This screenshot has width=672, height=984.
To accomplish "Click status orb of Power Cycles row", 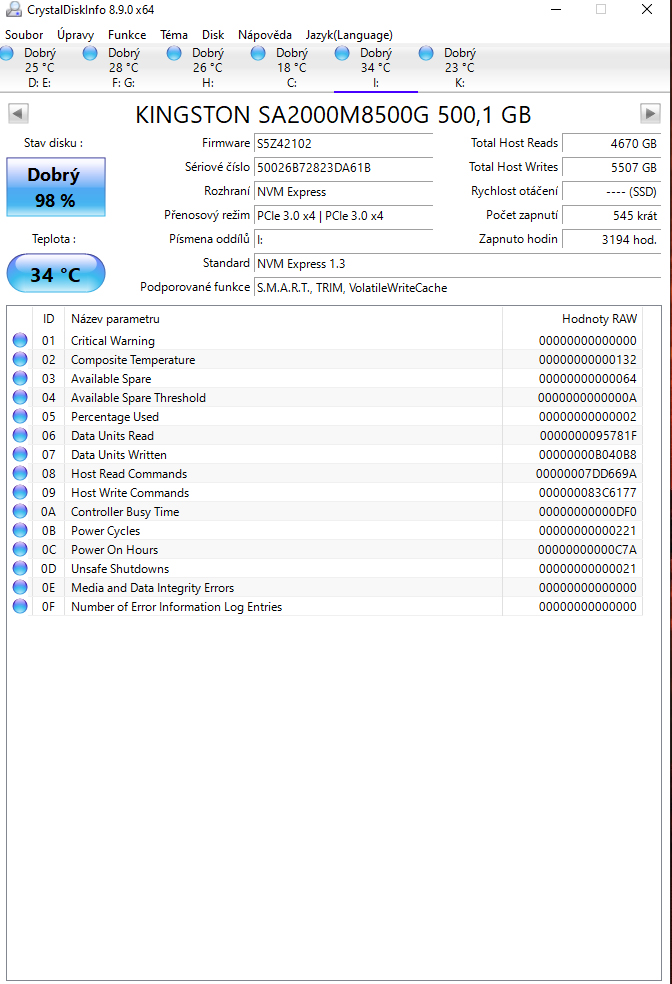I will [20, 530].
